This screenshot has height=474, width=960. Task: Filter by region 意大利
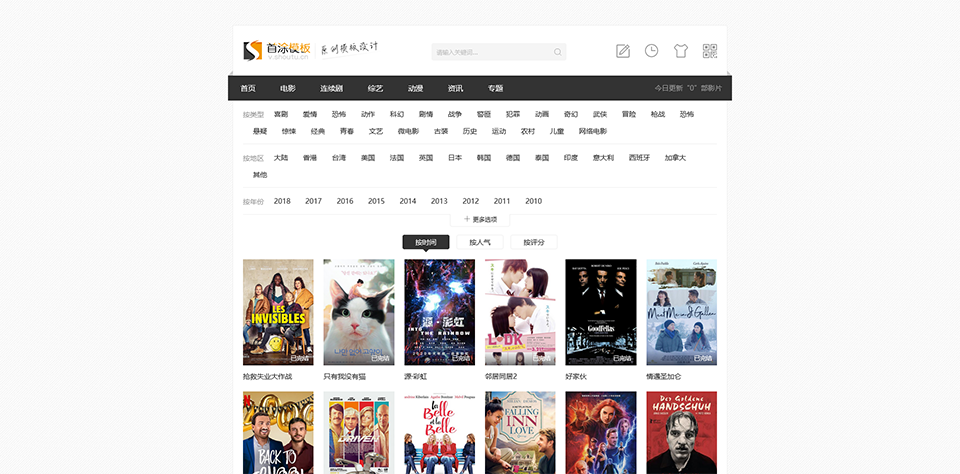(x=604, y=158)
